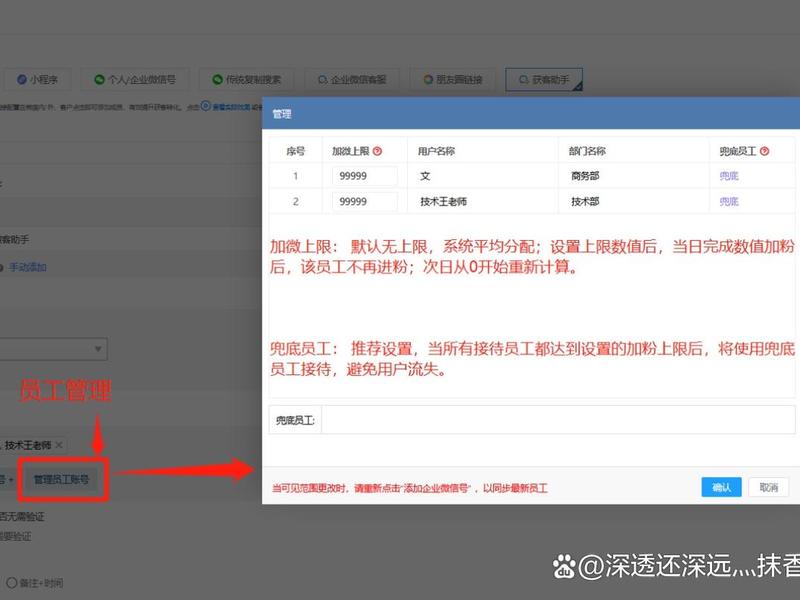The image size is (800, 600).
Task: Click the 管理 dialog title
Action: [282, 114]
